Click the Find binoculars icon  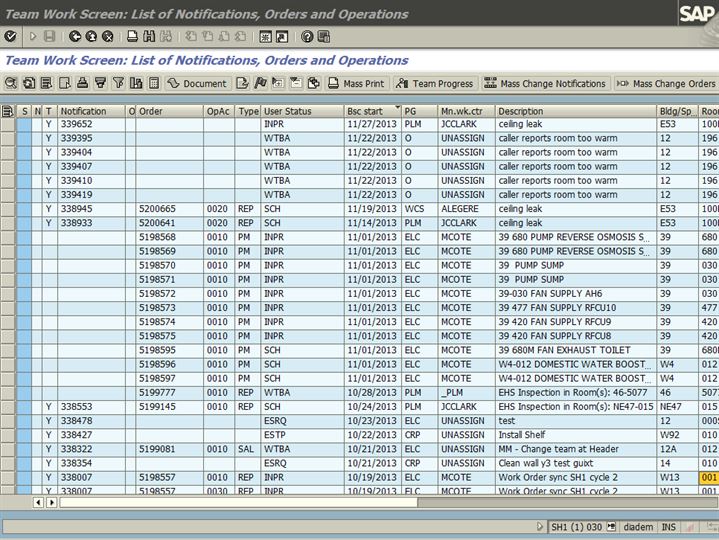point(150,36)
